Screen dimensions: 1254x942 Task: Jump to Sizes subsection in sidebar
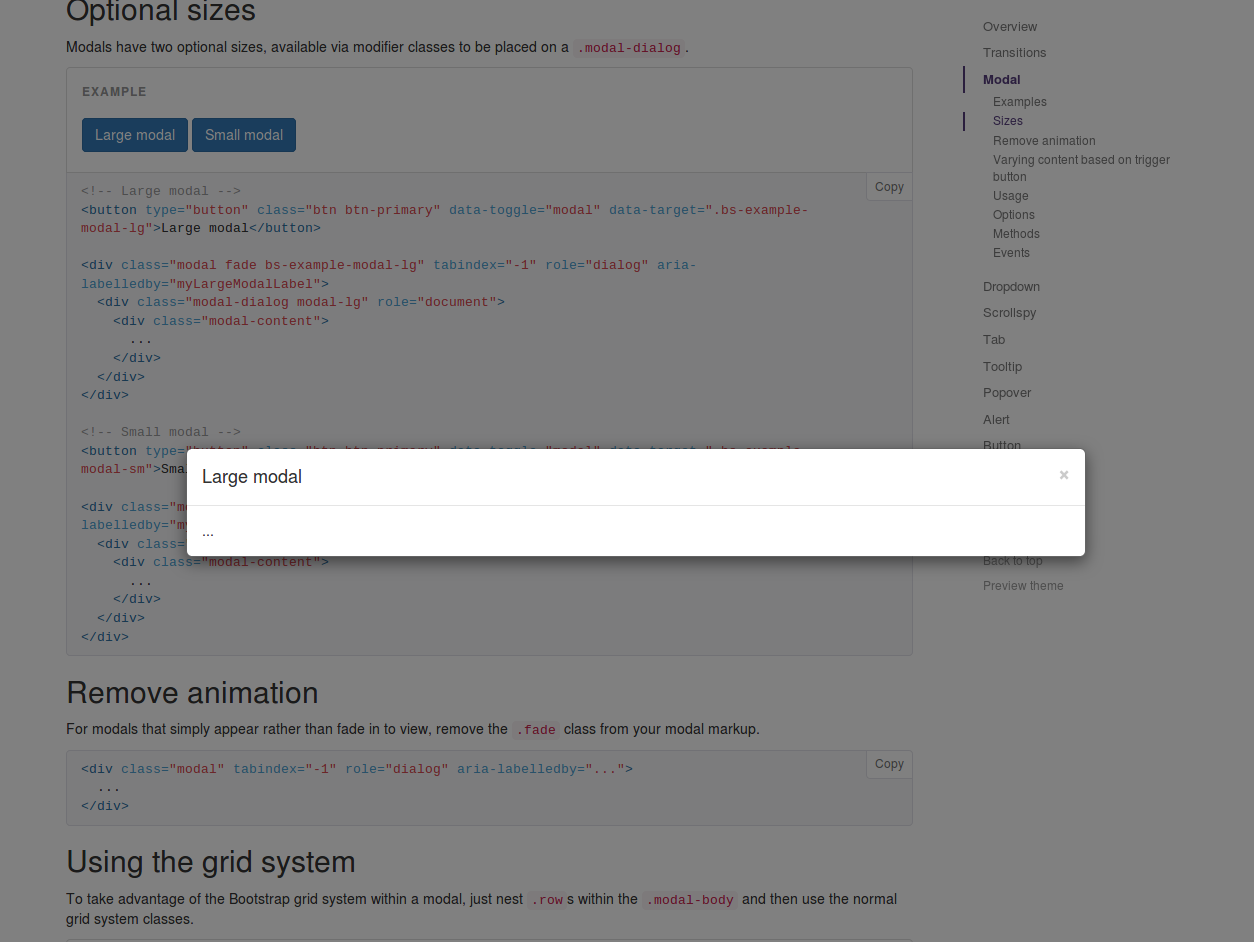(x=1008, y=121)
